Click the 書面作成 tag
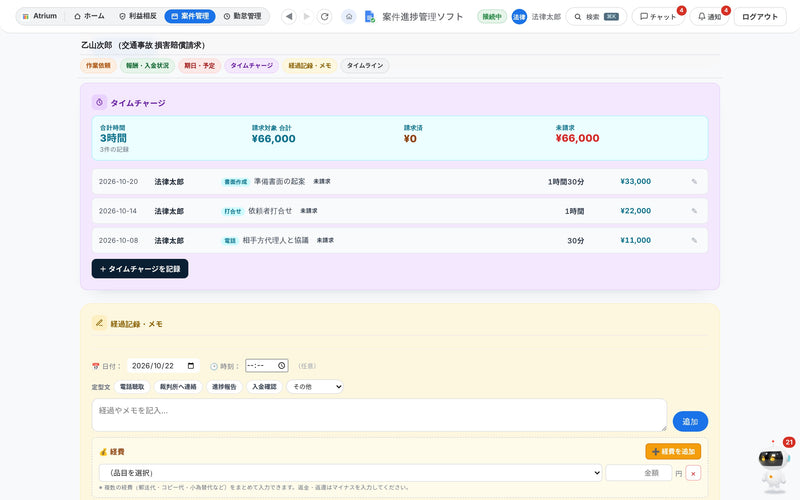800x500 pixels. 236,182
